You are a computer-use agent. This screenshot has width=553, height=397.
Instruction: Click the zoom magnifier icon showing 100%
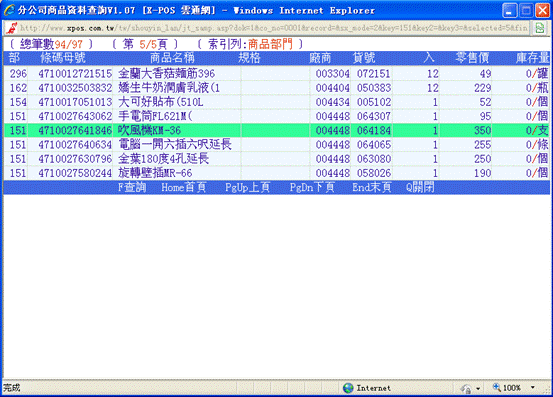[x=497, y=387]
